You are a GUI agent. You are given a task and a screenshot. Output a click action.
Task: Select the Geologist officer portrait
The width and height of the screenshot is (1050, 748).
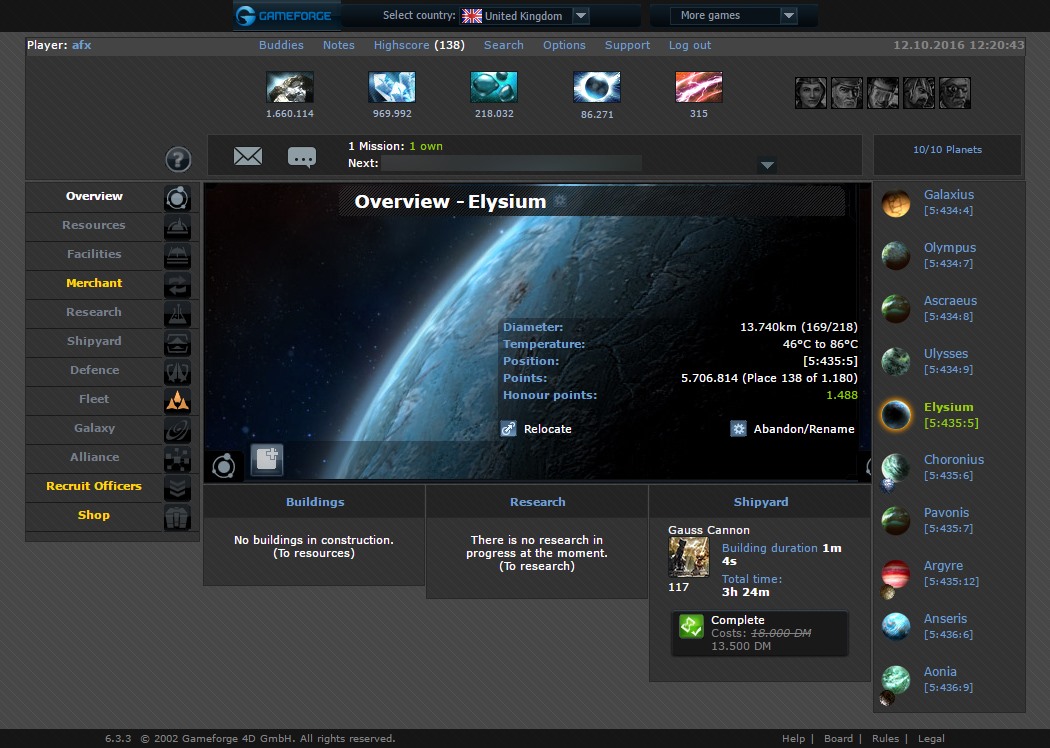(919, 92)
